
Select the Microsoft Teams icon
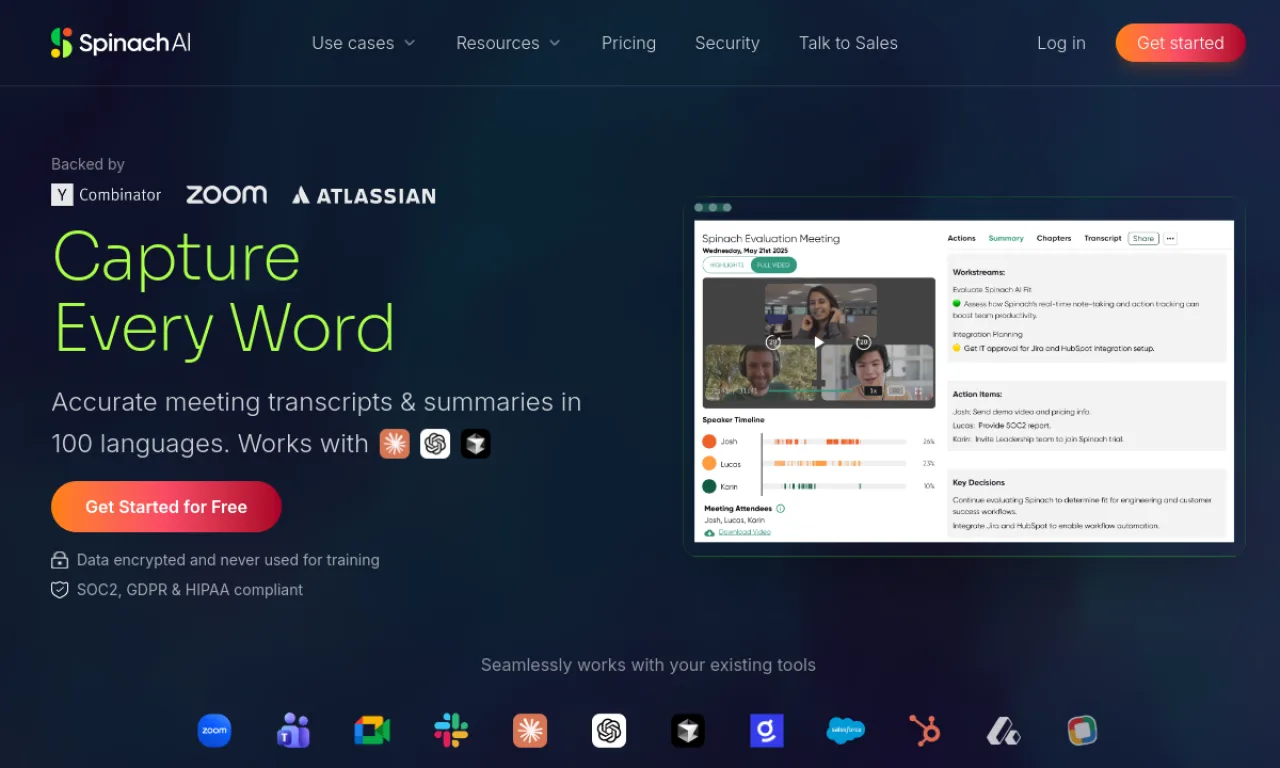pyautogui.click(x=293, y=731)
